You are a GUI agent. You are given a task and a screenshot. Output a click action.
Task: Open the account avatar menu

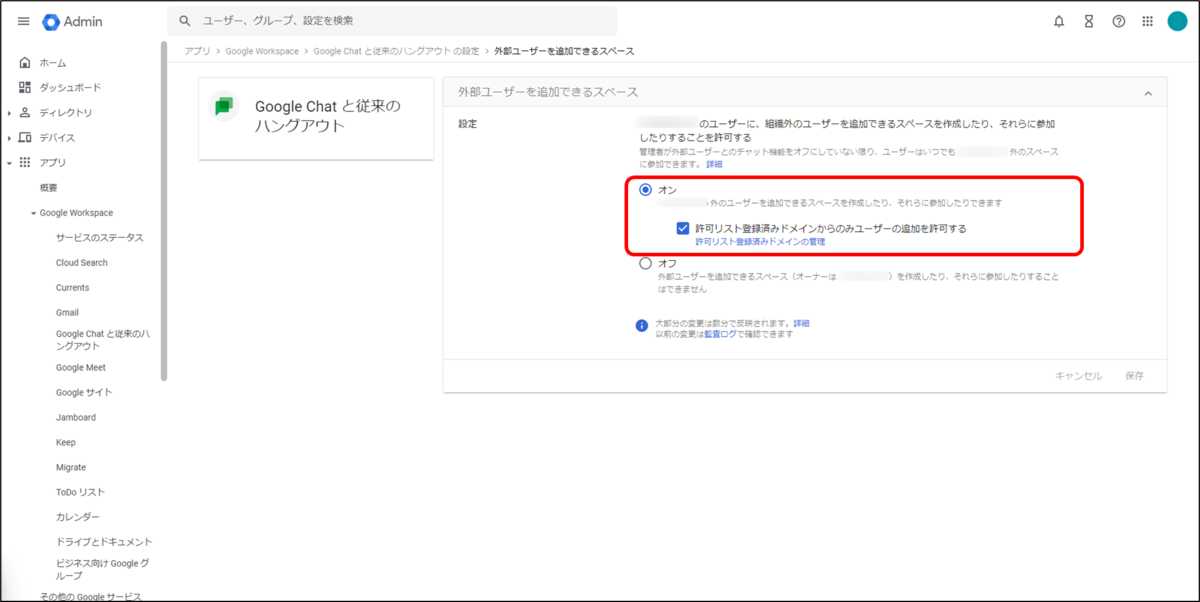point(1177,21)
